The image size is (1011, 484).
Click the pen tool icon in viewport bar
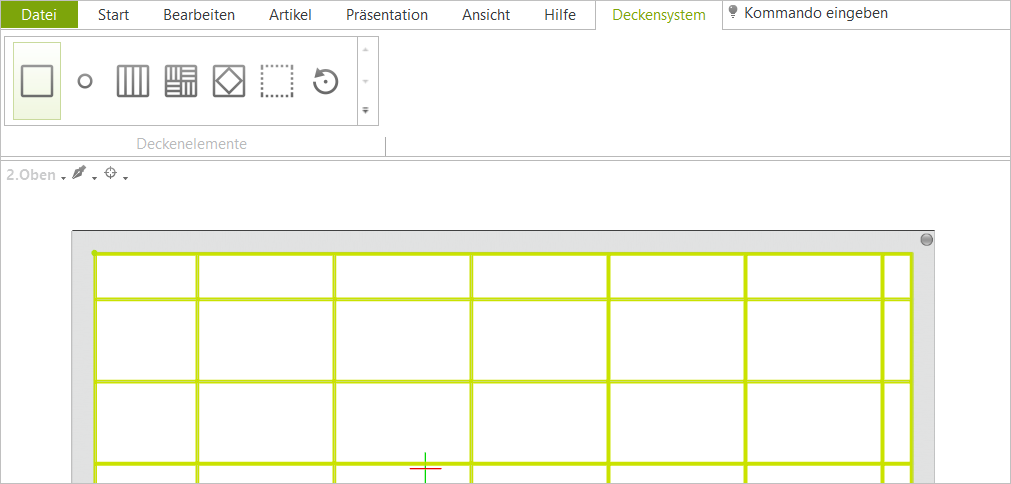coord(79,173)
